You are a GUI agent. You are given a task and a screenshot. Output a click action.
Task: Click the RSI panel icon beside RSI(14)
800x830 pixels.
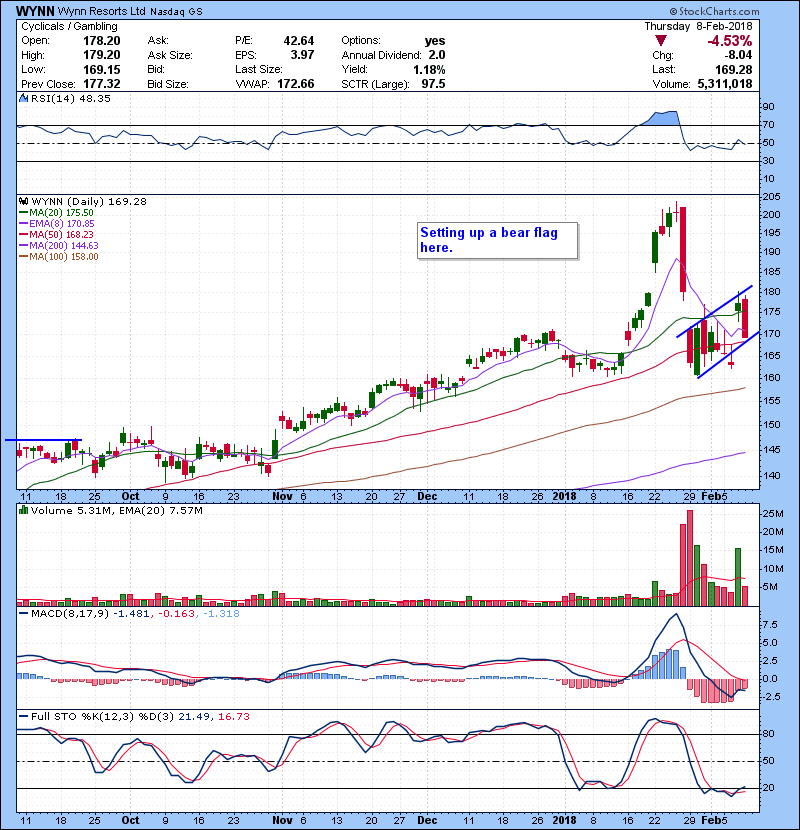point(23,98)
